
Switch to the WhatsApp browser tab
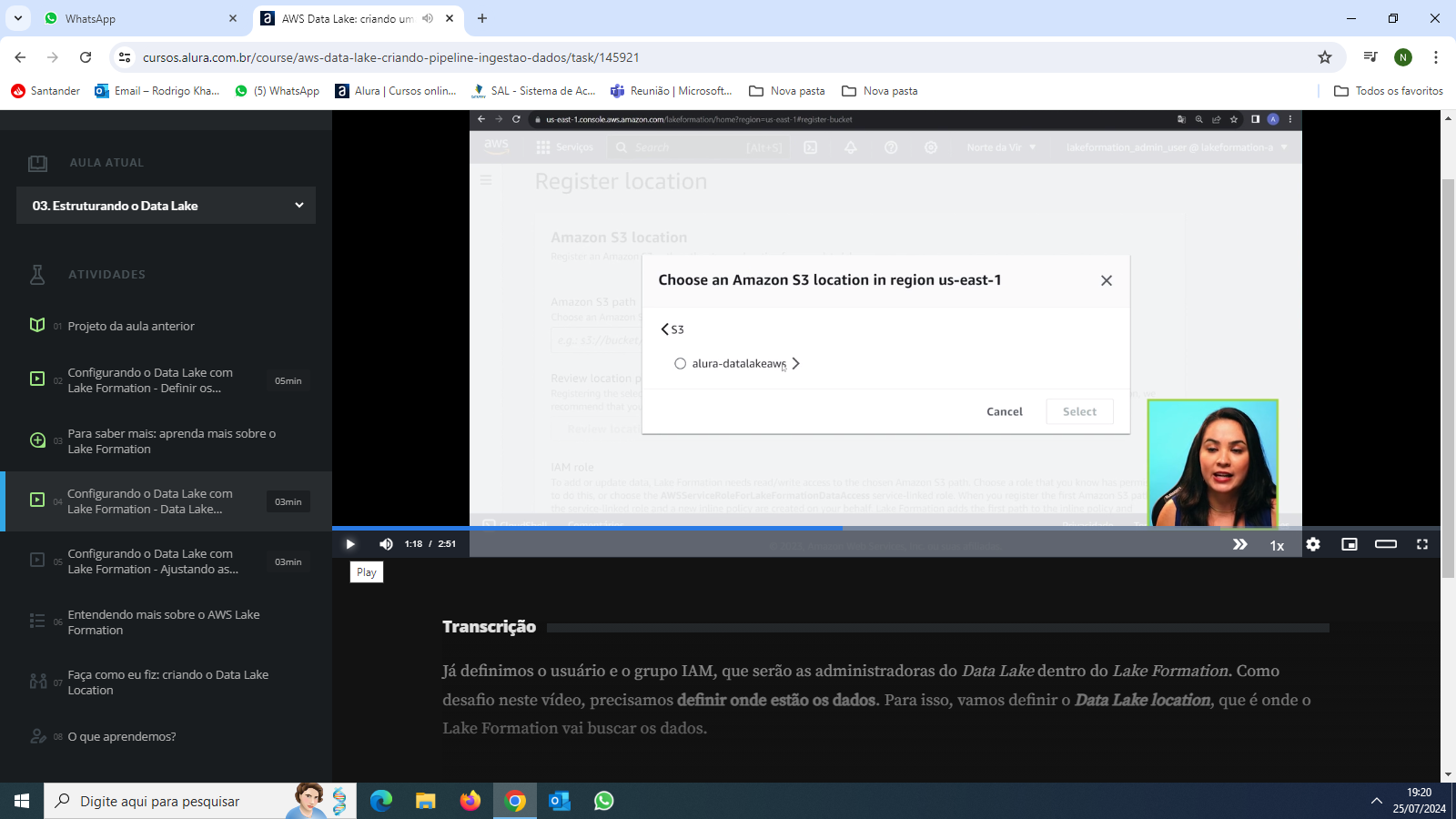[x=141, y=18]
